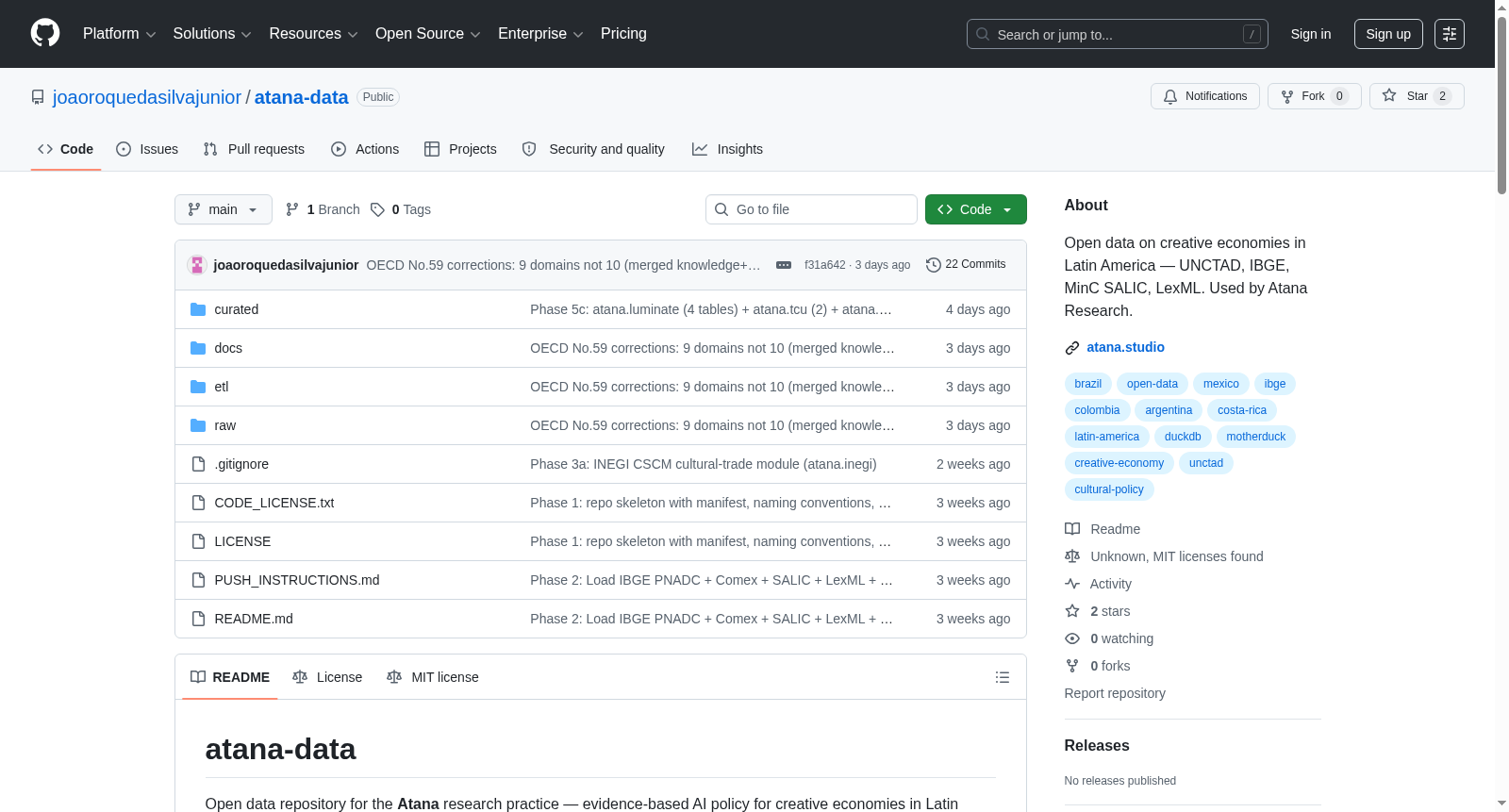Image resolution: width=1509 pixels, height=812 pixels.
Task: Click the Sign up button
Action: (x=1388, y=34)
